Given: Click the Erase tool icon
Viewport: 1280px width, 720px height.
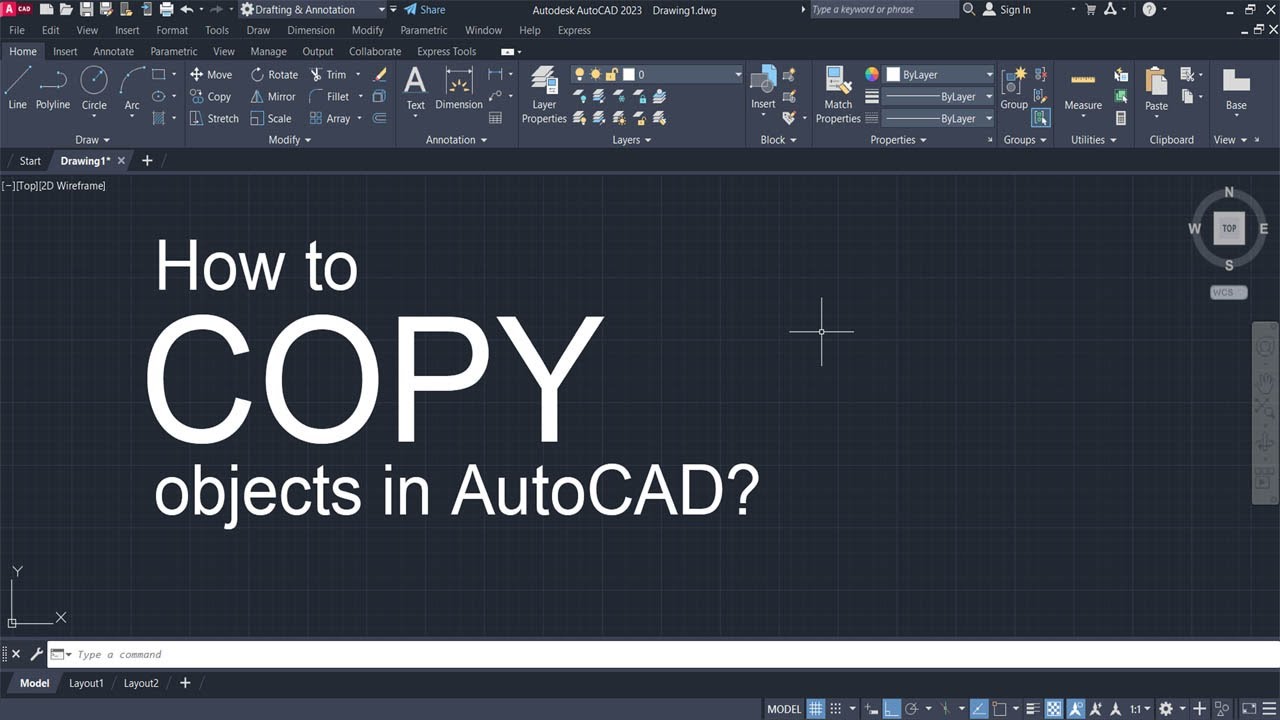Looking at the screenshot, I should coord(379,75).
